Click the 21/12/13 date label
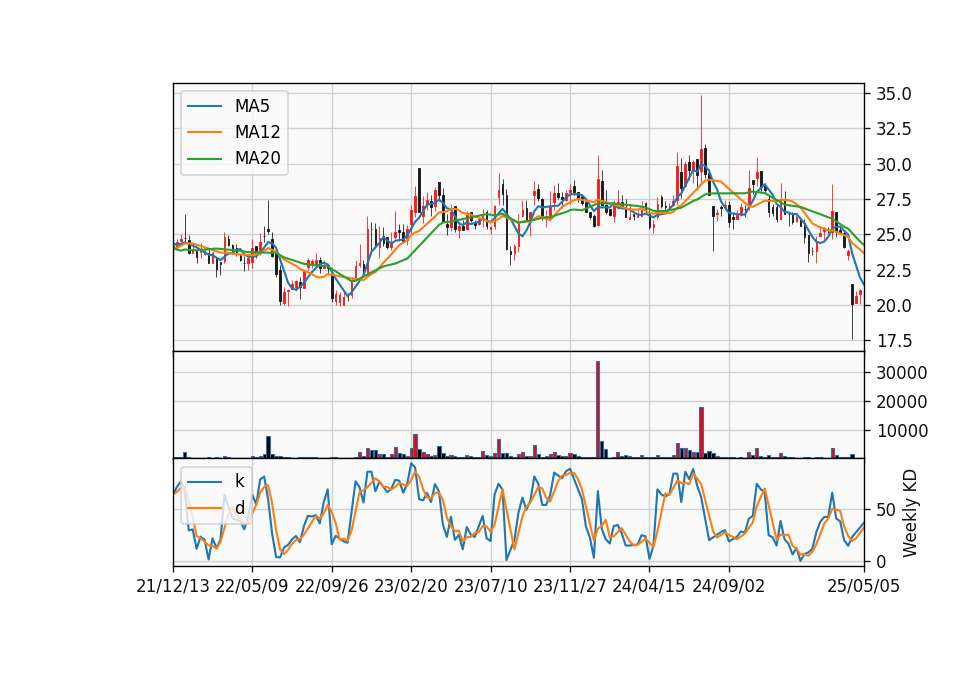This screenshot has width=960, height=690. click(173, 586)
